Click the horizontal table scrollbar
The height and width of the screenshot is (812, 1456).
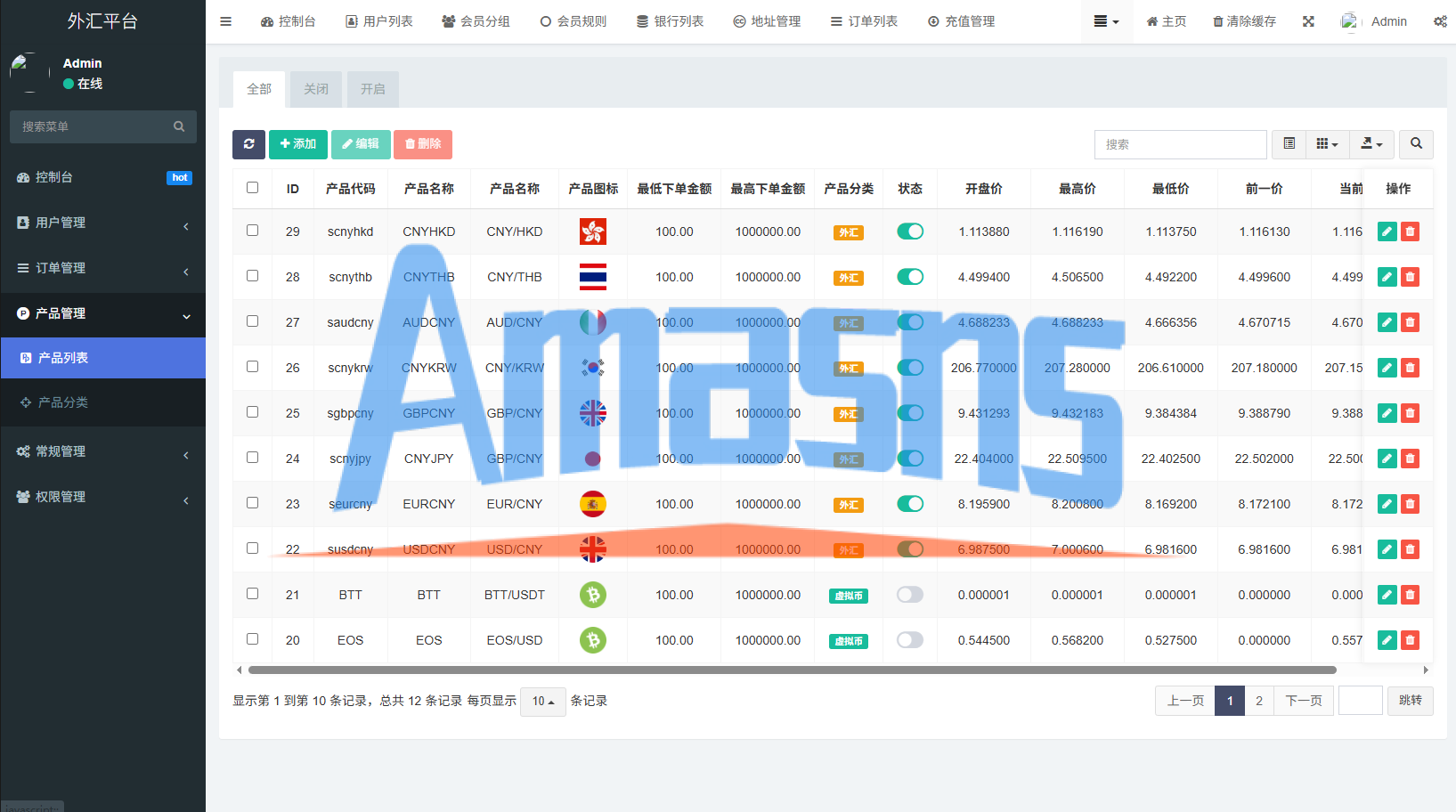[x=793, y=670]
